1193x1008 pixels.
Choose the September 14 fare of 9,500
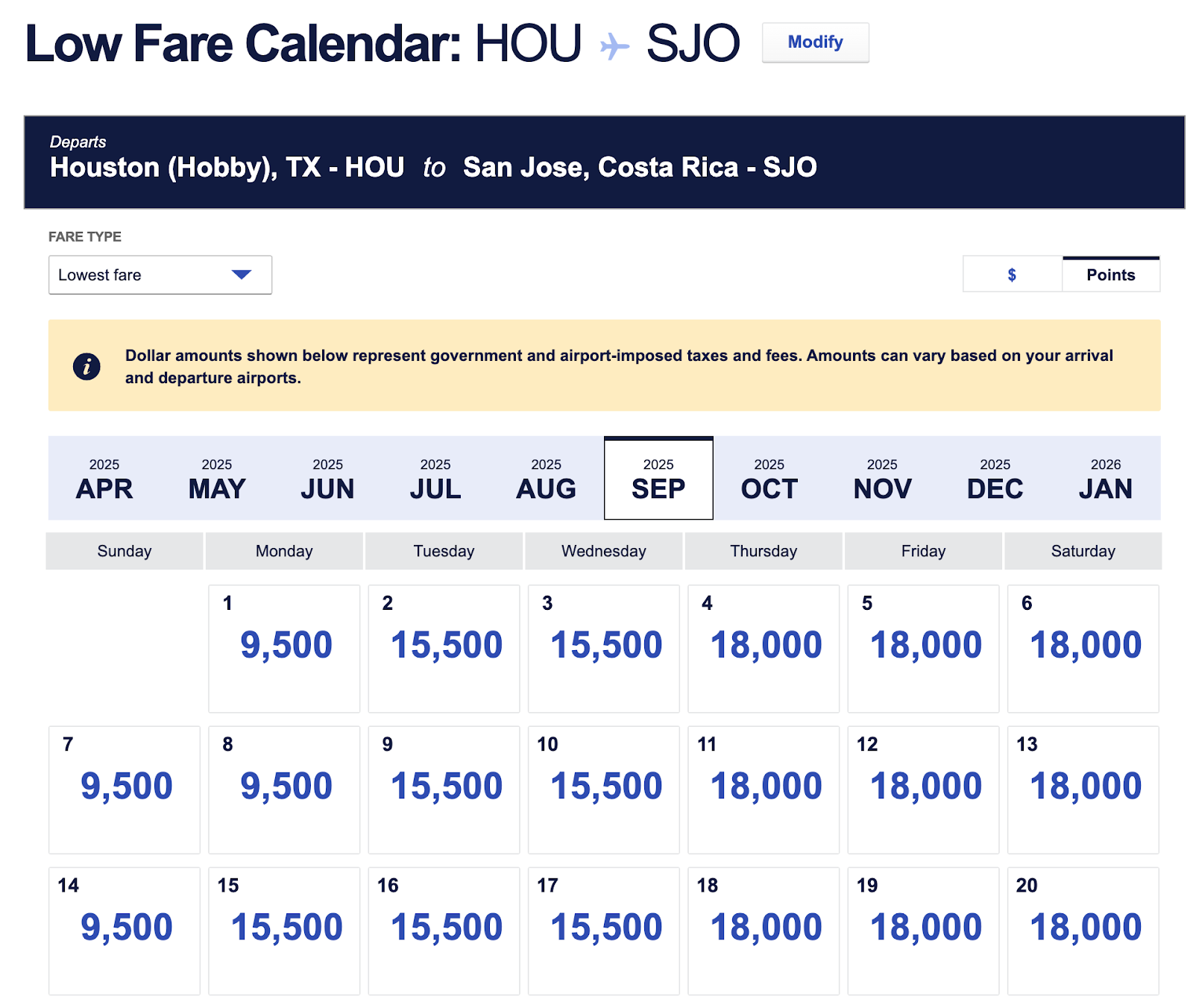[125, 929]
